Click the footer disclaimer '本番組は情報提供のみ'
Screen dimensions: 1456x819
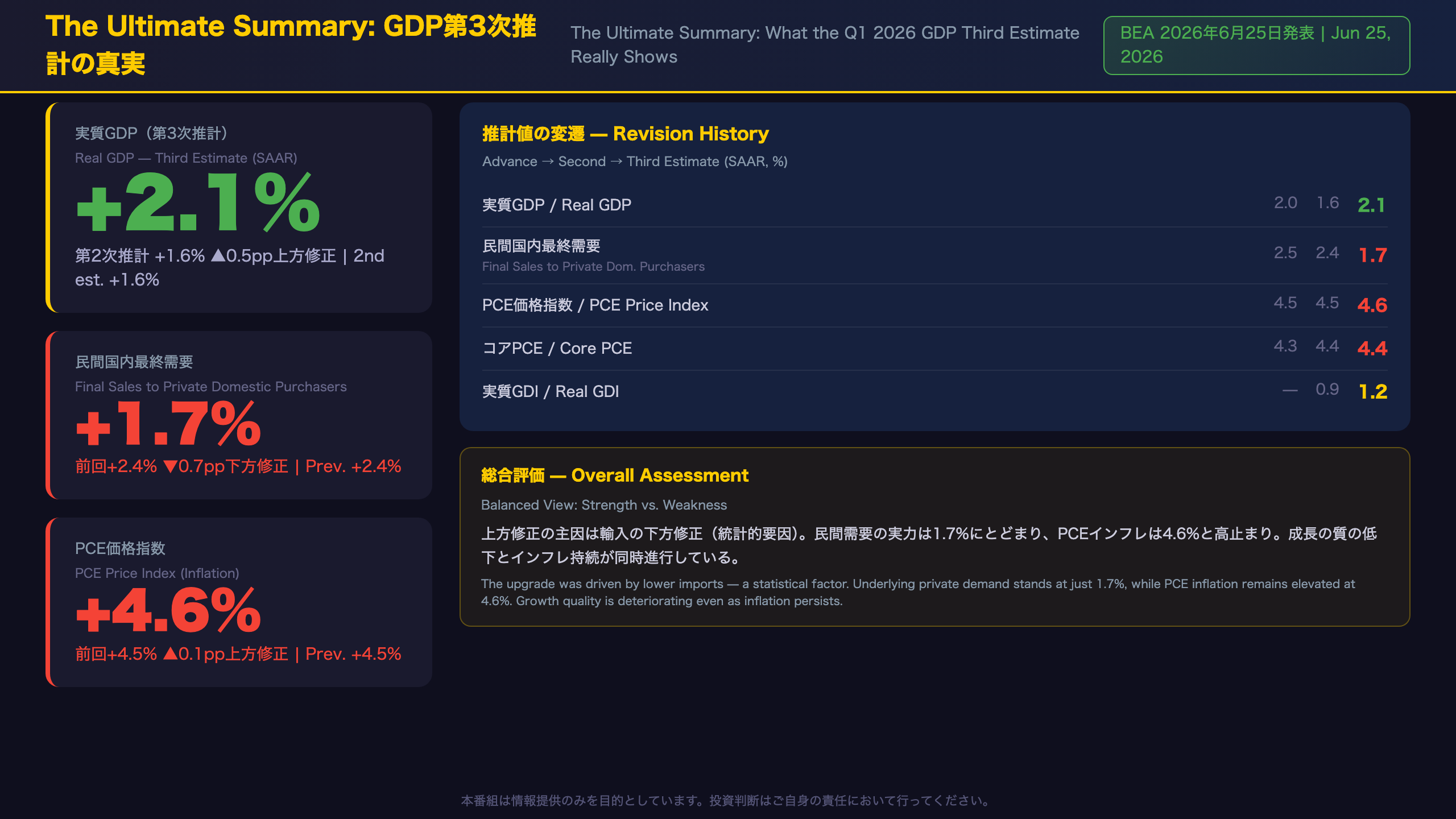tap(727, 801)
